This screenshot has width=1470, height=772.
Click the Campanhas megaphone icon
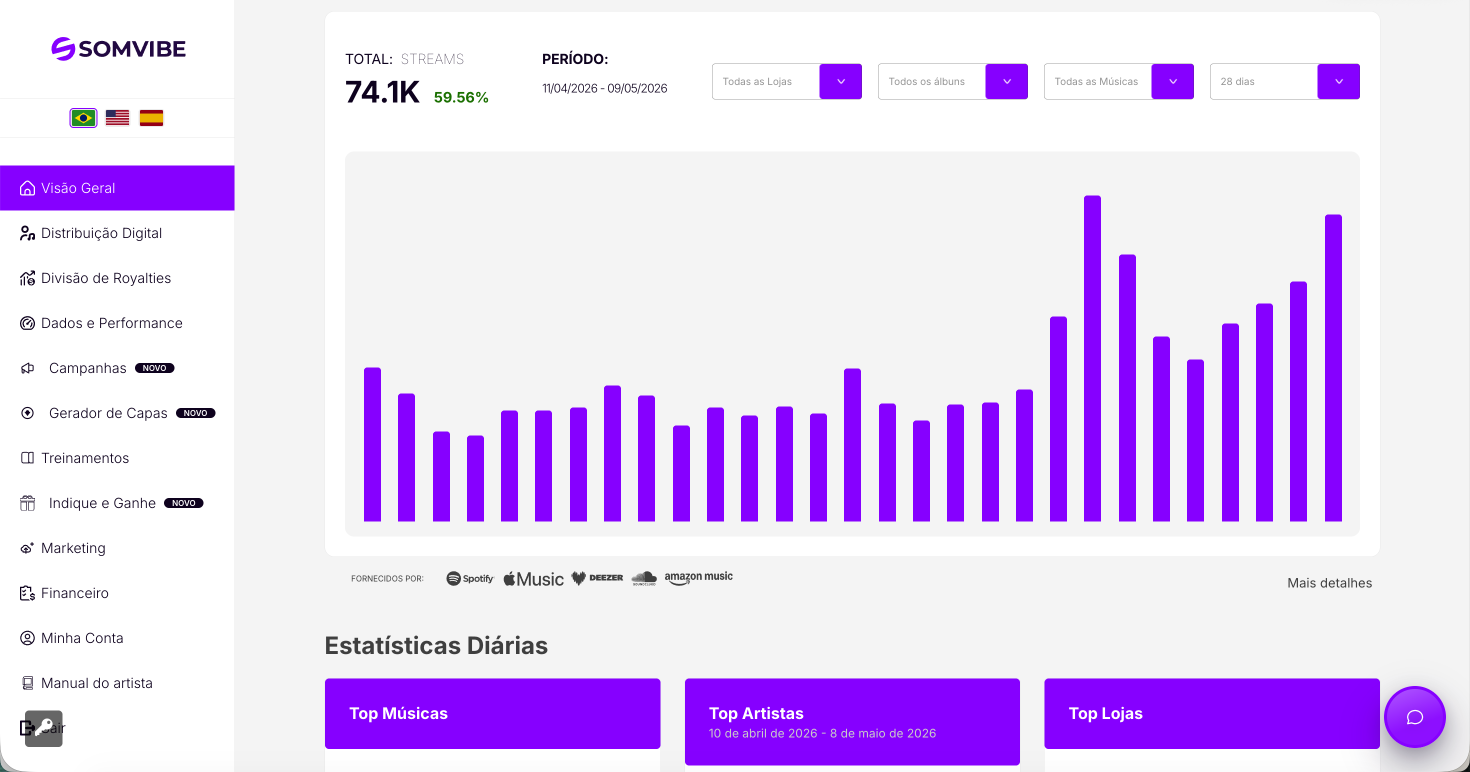pos(28,368)
